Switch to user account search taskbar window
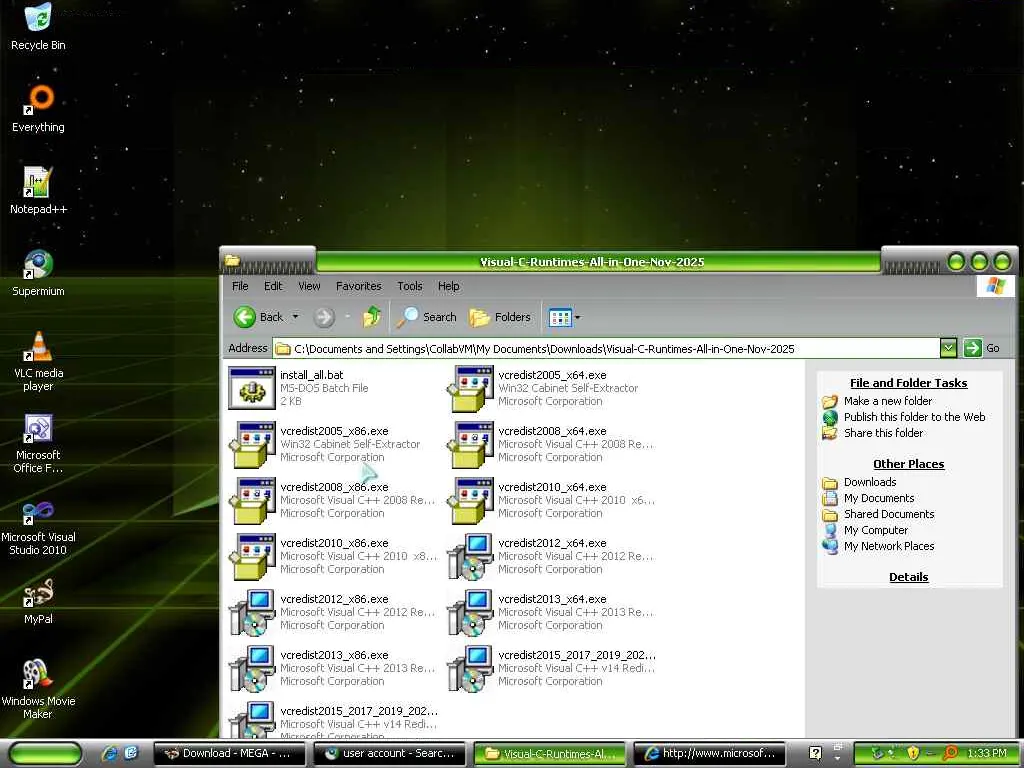Screen dimensions: 1024x768 point(390,754)
